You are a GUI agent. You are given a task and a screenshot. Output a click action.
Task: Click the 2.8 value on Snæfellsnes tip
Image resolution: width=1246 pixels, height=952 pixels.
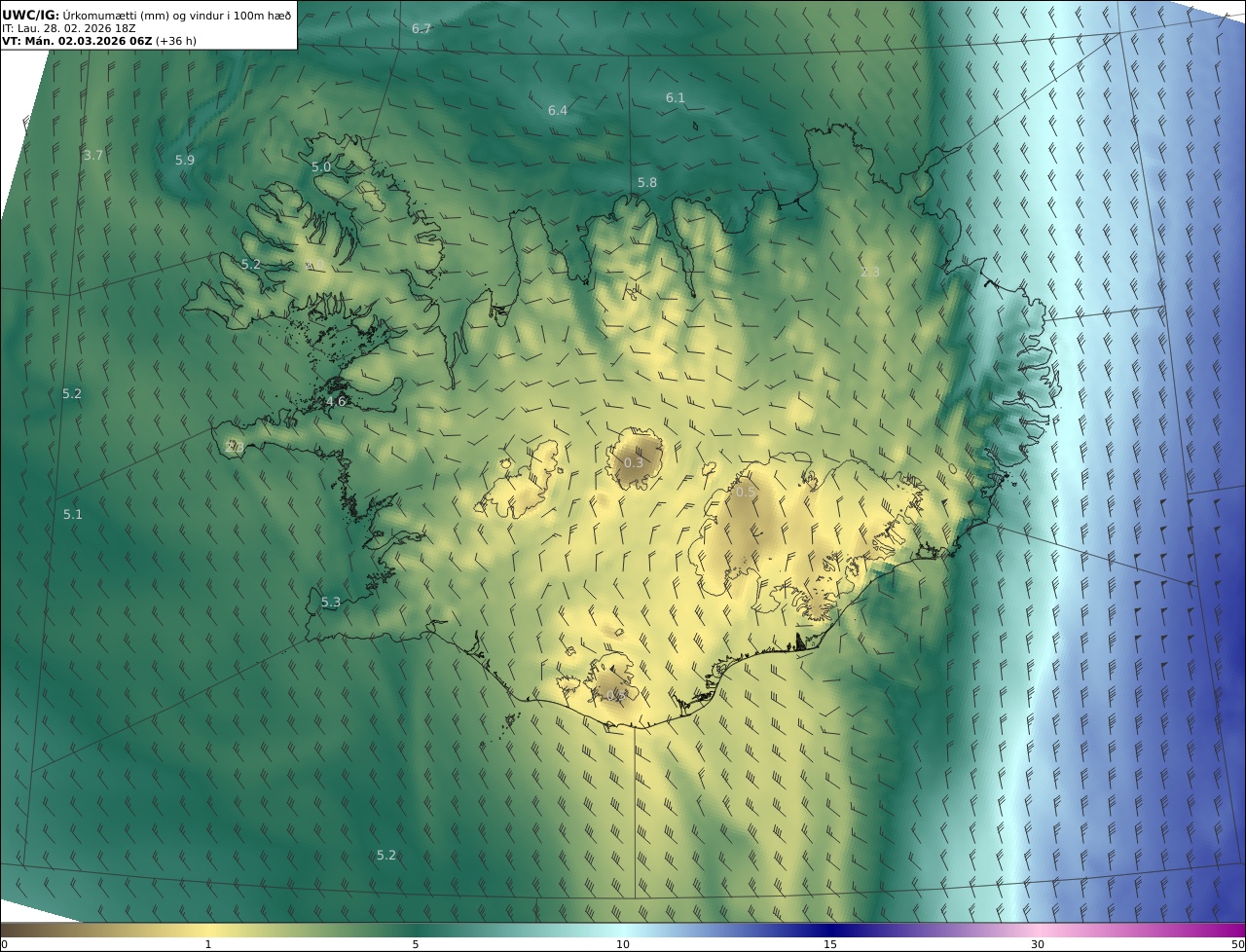point(235,447)
